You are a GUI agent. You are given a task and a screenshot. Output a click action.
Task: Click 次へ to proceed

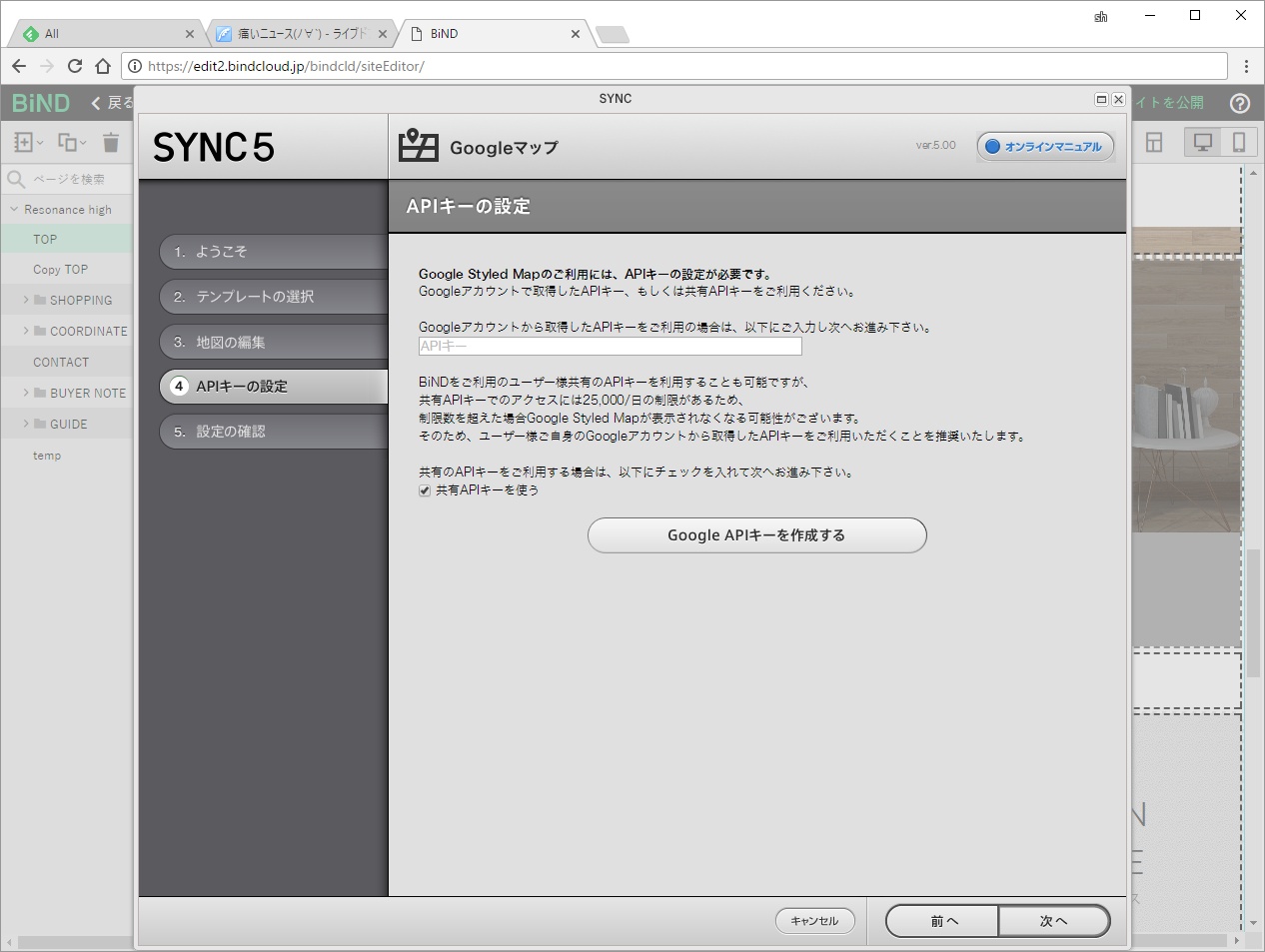[1054, 920]
